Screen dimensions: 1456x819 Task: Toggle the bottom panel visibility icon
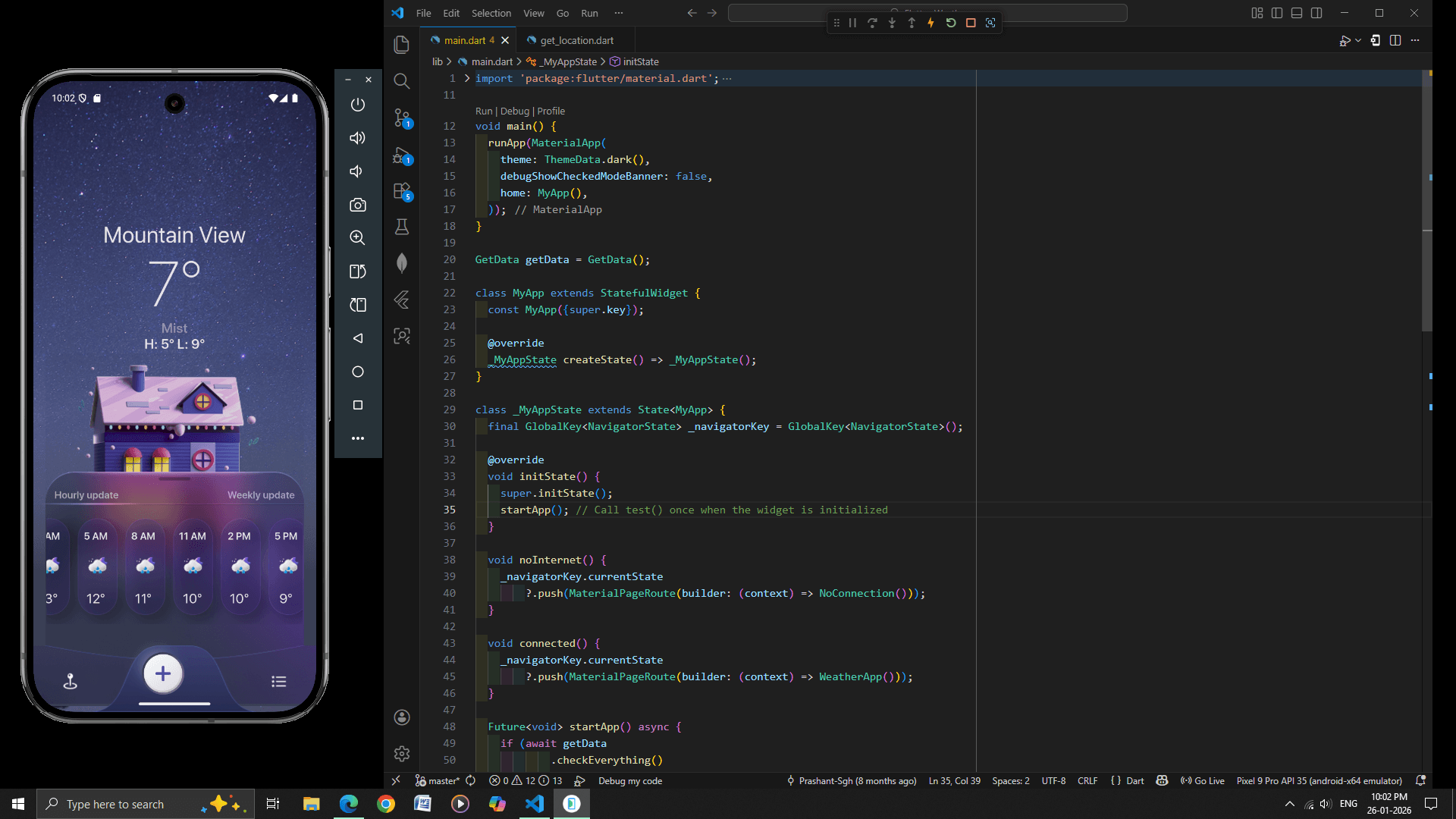(x=1297, y=13)
